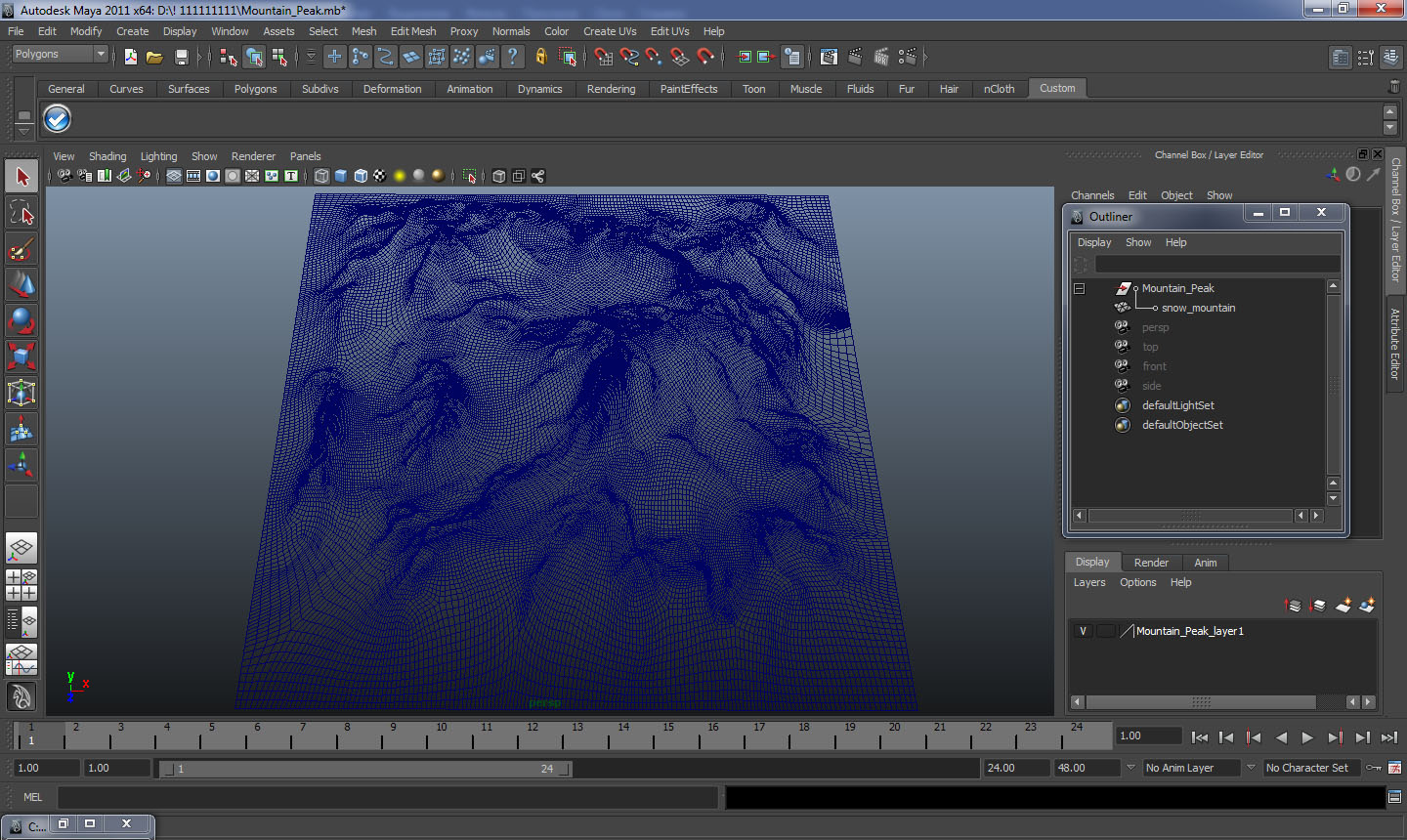Open the Edit Mesh menu

413,31
